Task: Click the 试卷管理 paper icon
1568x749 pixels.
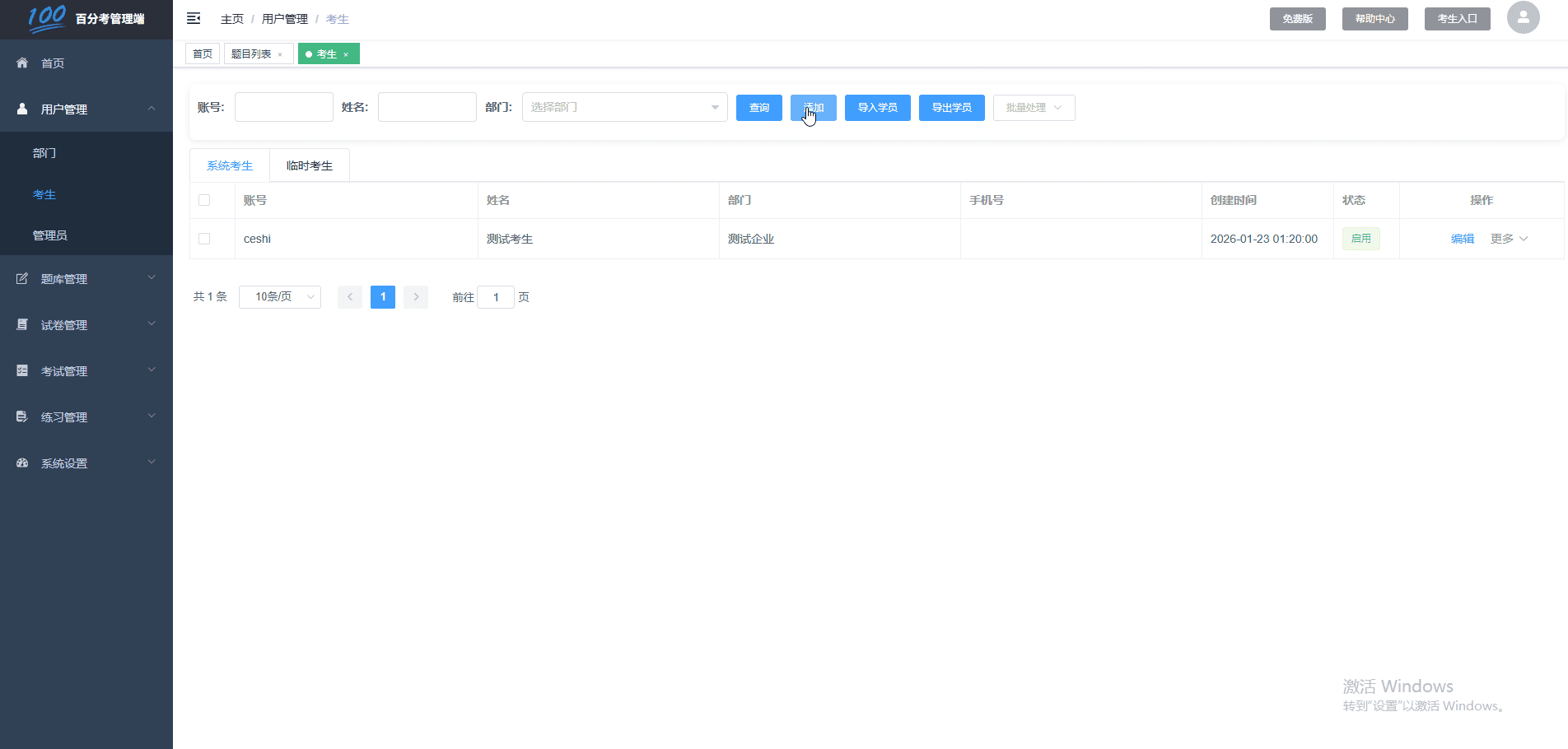Action: 22,325
